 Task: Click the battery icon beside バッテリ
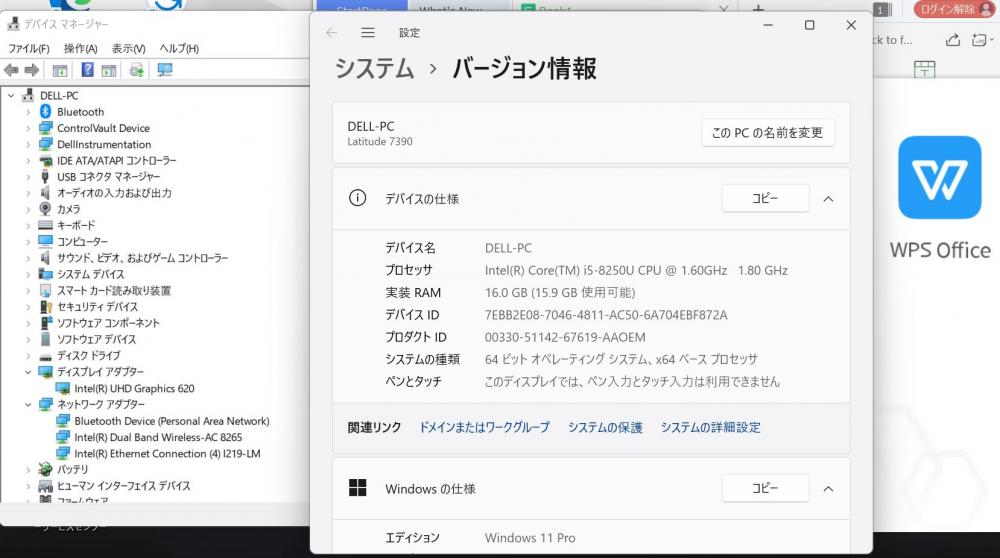tap(45, 469)
